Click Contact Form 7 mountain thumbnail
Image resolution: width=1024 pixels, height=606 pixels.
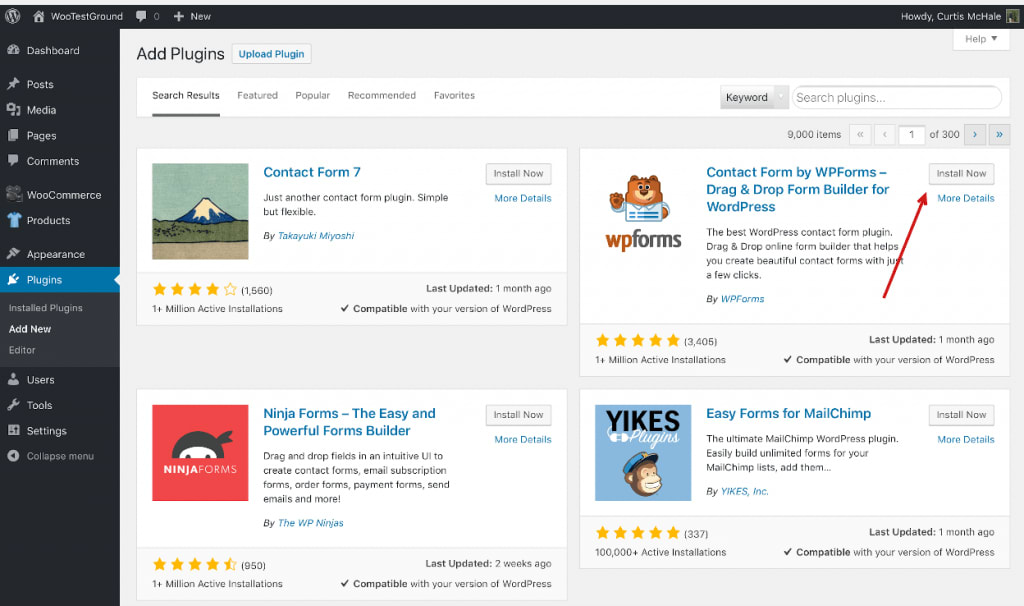tap(200, 212)
